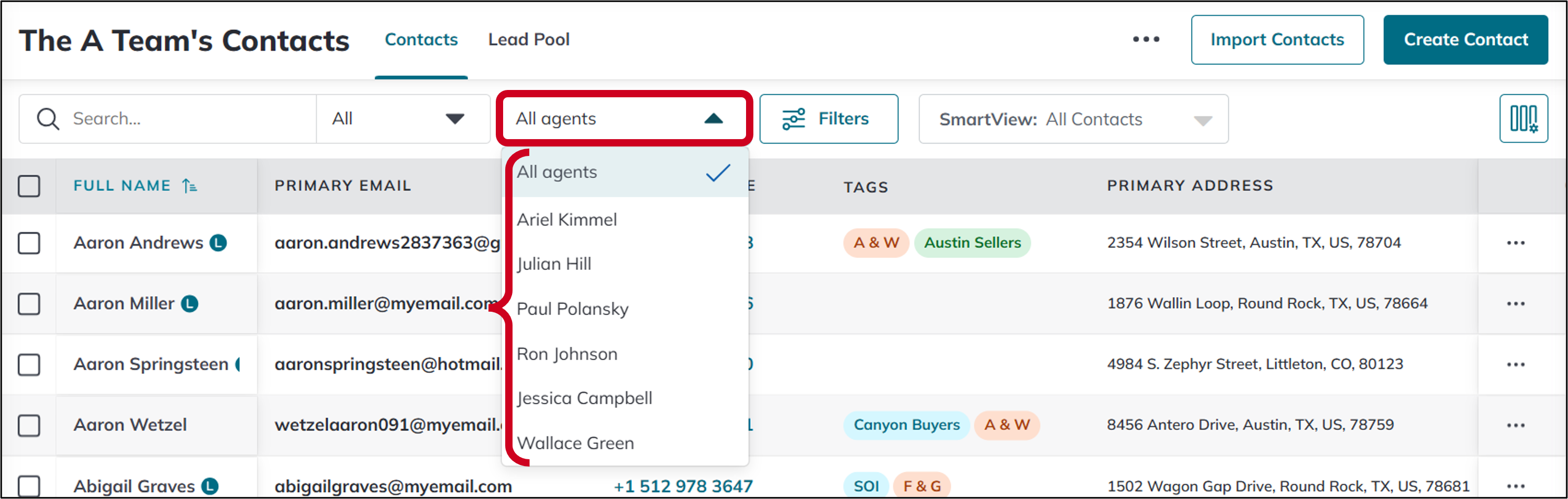
Task: Select All agents option in list
Action: 625,173
